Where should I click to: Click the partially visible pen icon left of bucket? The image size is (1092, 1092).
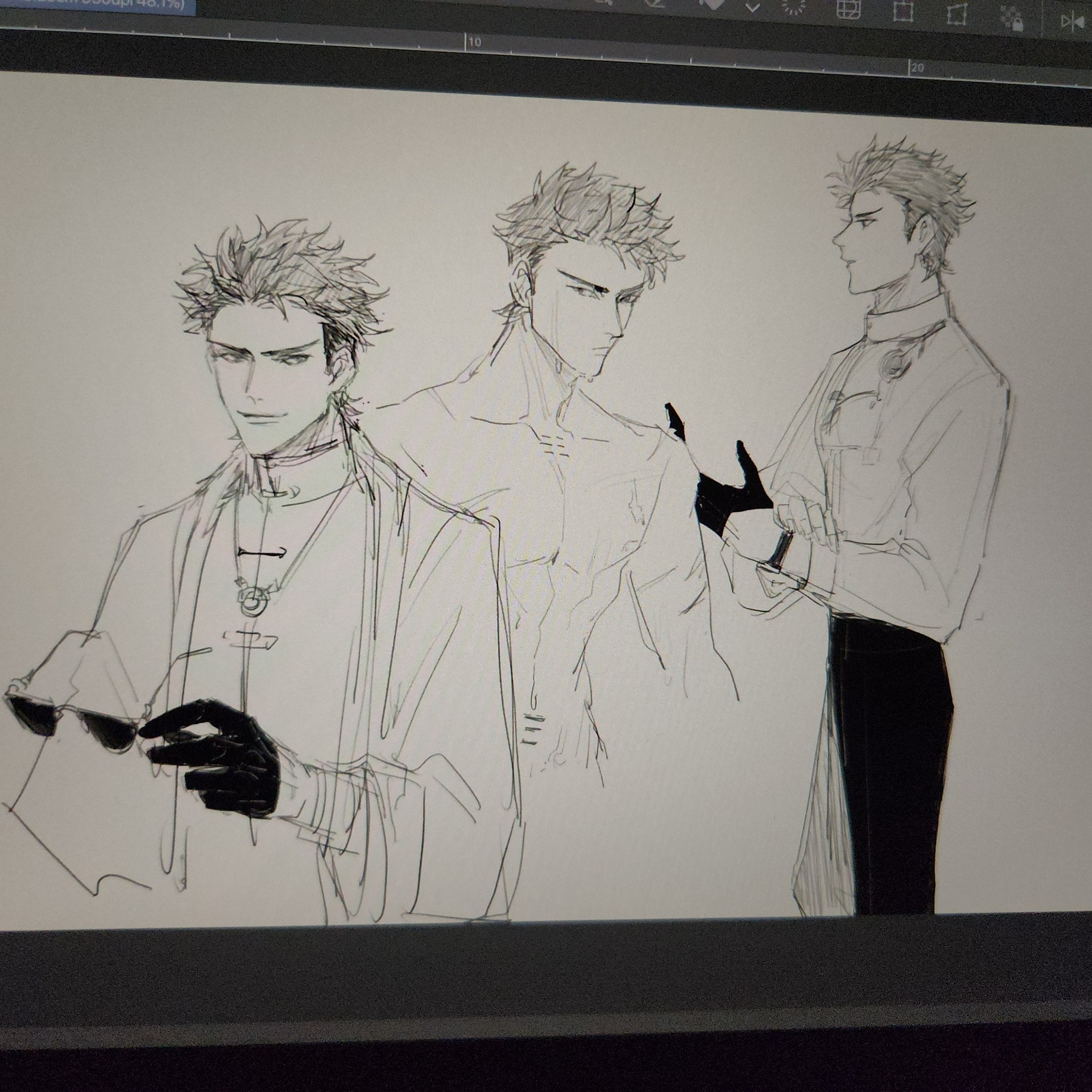tap(656, 3)
